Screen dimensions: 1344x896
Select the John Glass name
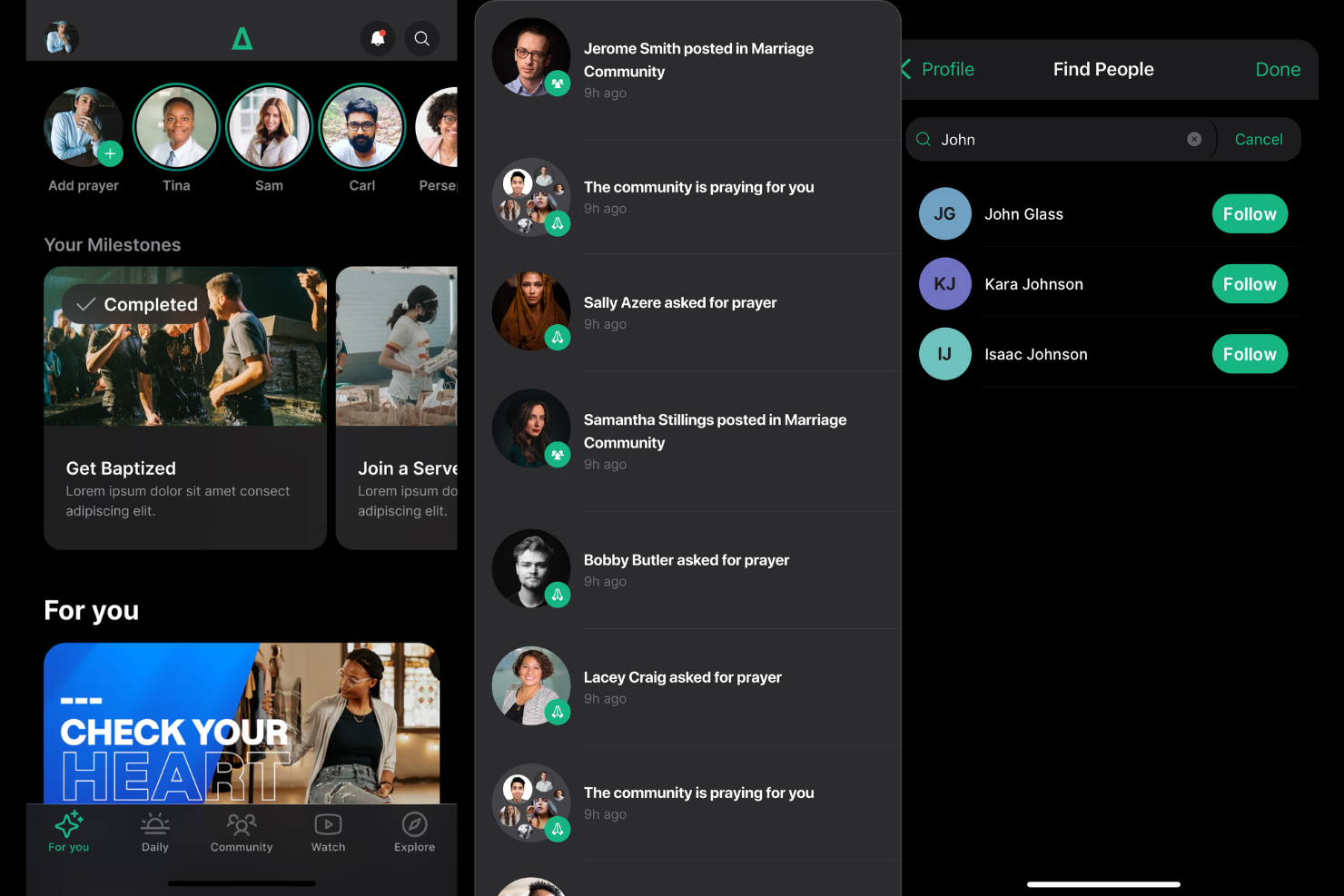point(1023,214)
